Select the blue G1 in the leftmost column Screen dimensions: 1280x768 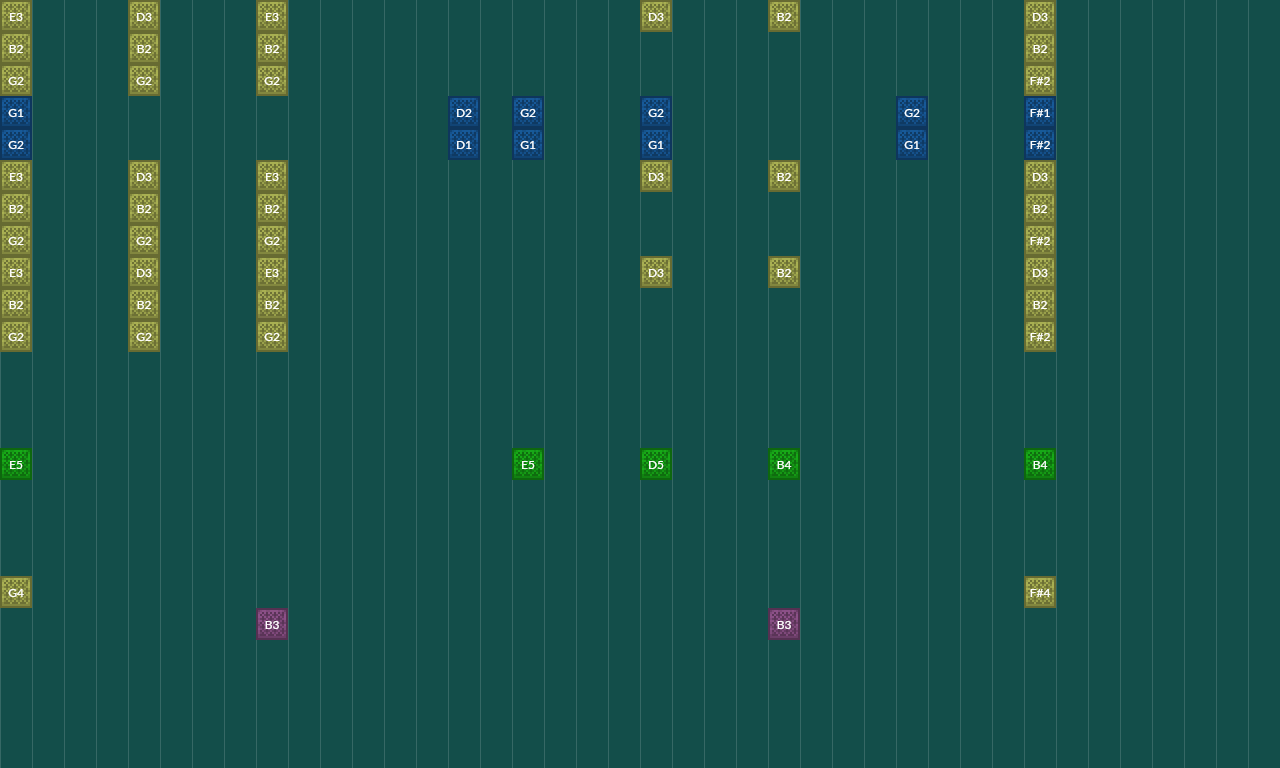point(16,112)
